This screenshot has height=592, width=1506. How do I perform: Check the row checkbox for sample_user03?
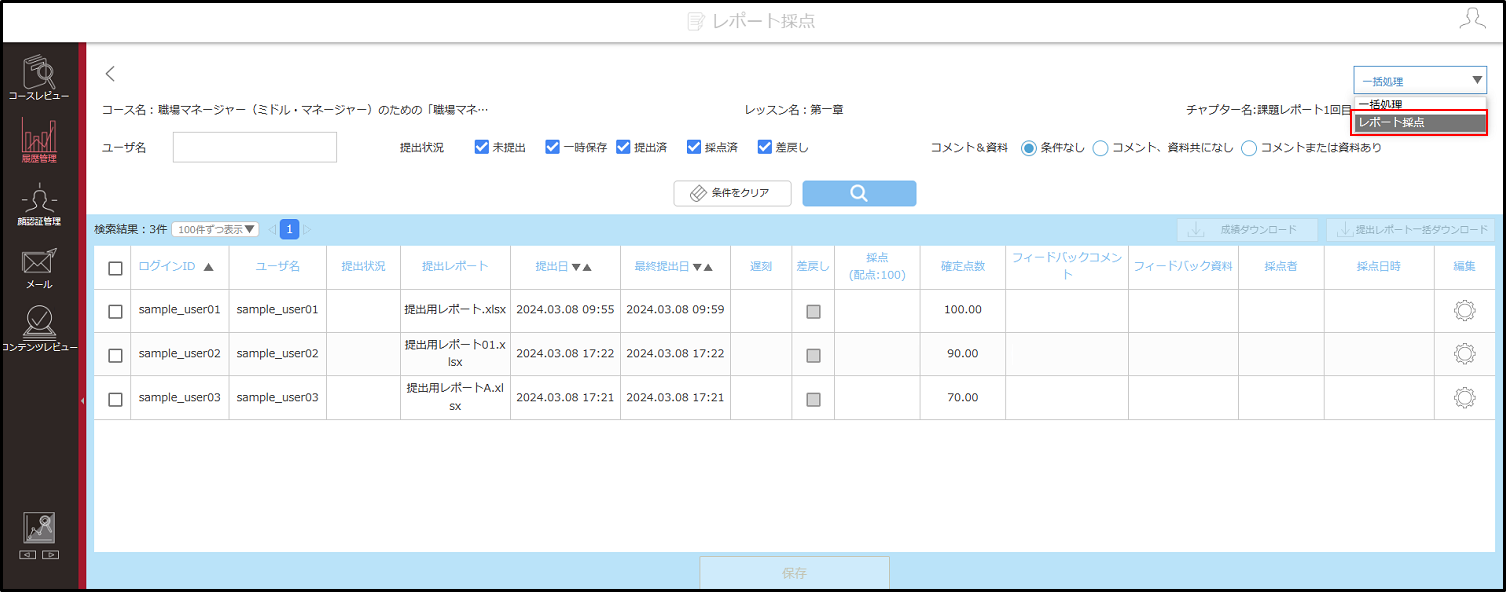pyautogui.click(x=115, y=399)
